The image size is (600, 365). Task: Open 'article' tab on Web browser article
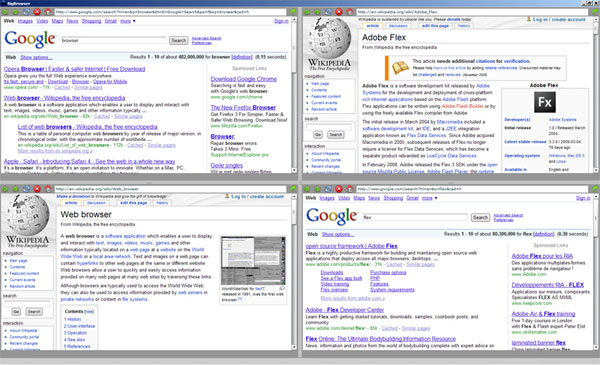tap(71, 203)
